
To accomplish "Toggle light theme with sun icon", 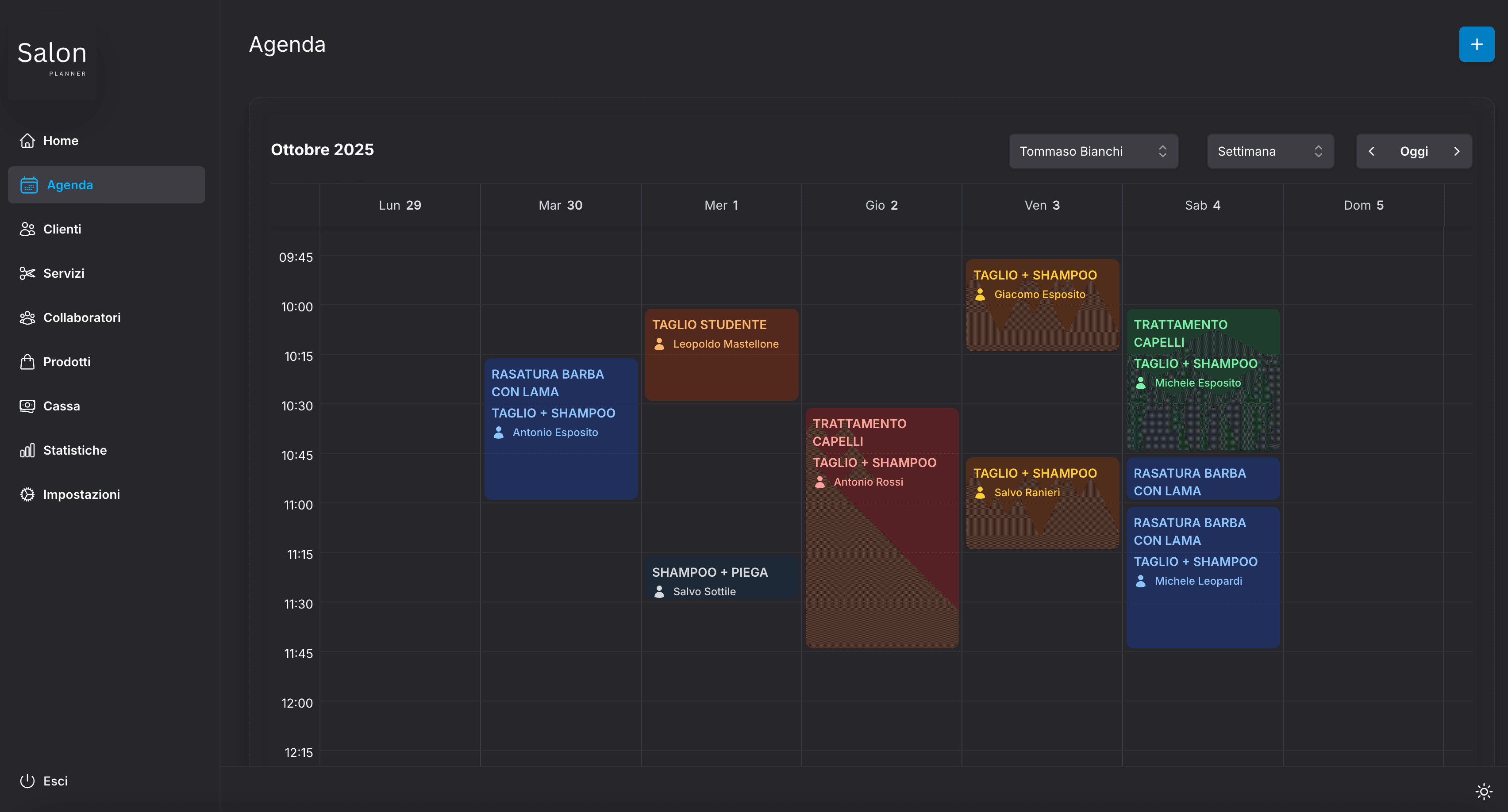I will click(x=1483, y=792).
